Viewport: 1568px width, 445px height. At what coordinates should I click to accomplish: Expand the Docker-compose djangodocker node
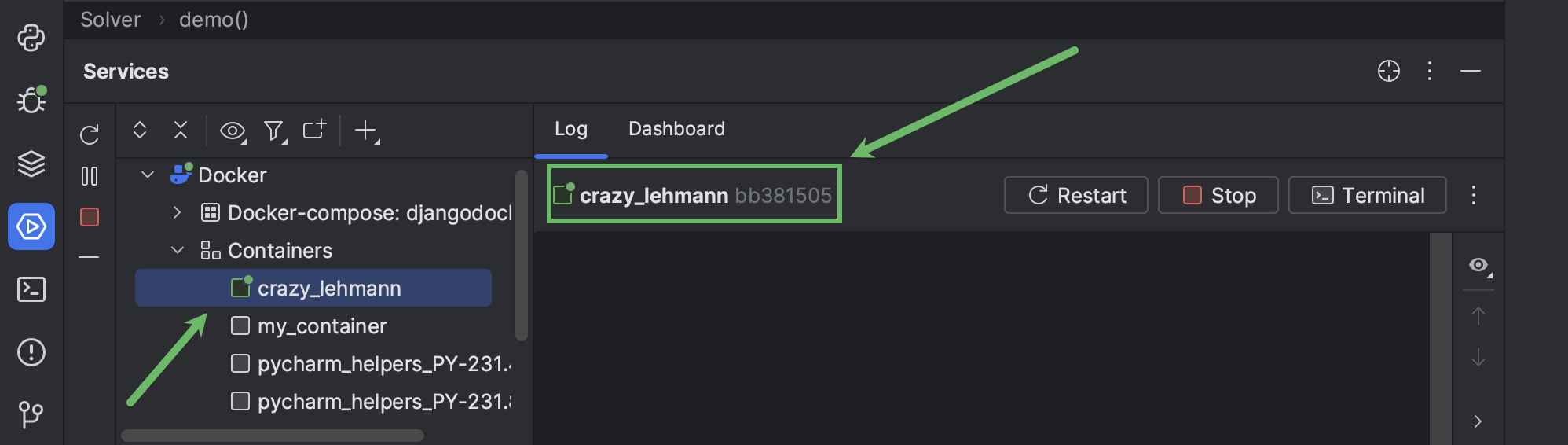(x=178, y=212)
